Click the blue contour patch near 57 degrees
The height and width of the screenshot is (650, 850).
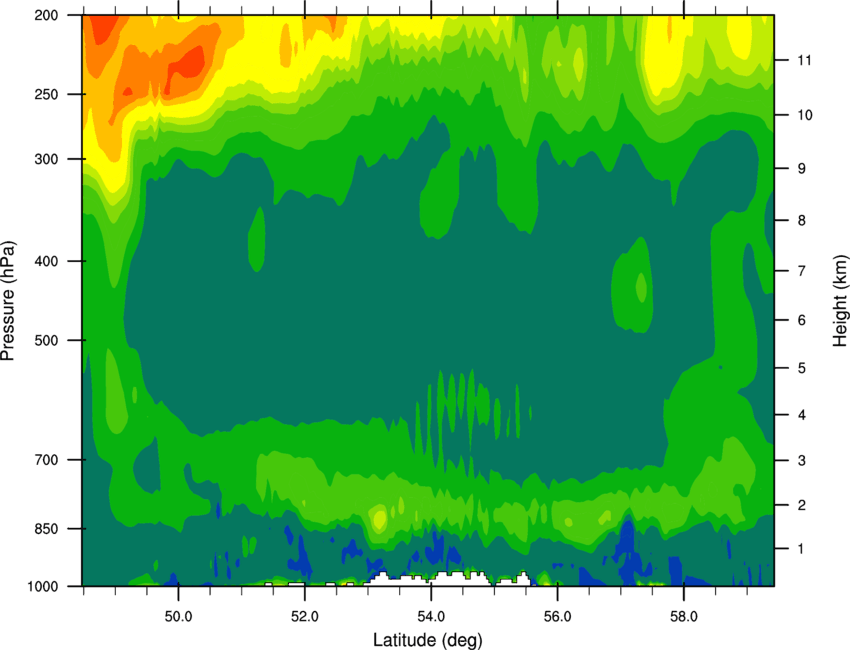(627, 542)
